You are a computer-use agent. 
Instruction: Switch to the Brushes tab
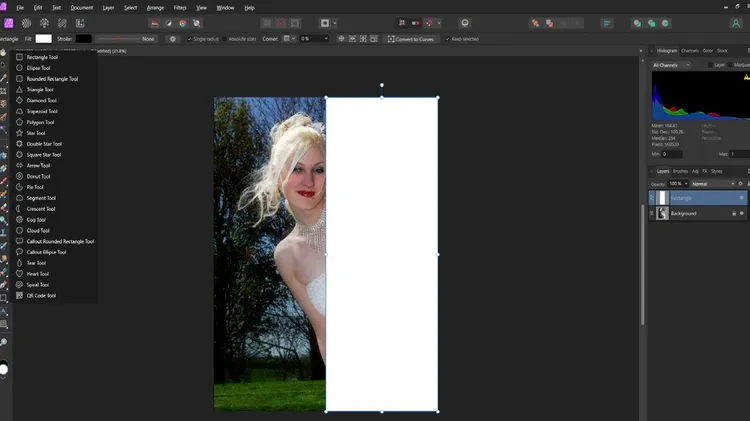tap(680, 171)
